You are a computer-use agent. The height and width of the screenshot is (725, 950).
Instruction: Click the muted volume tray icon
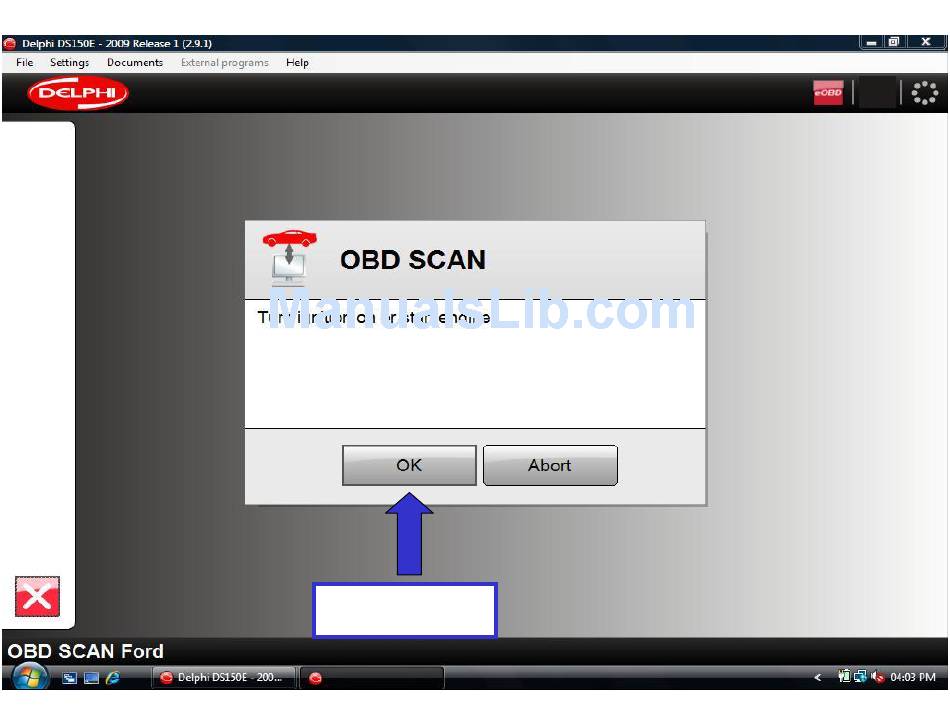point(877,677)
